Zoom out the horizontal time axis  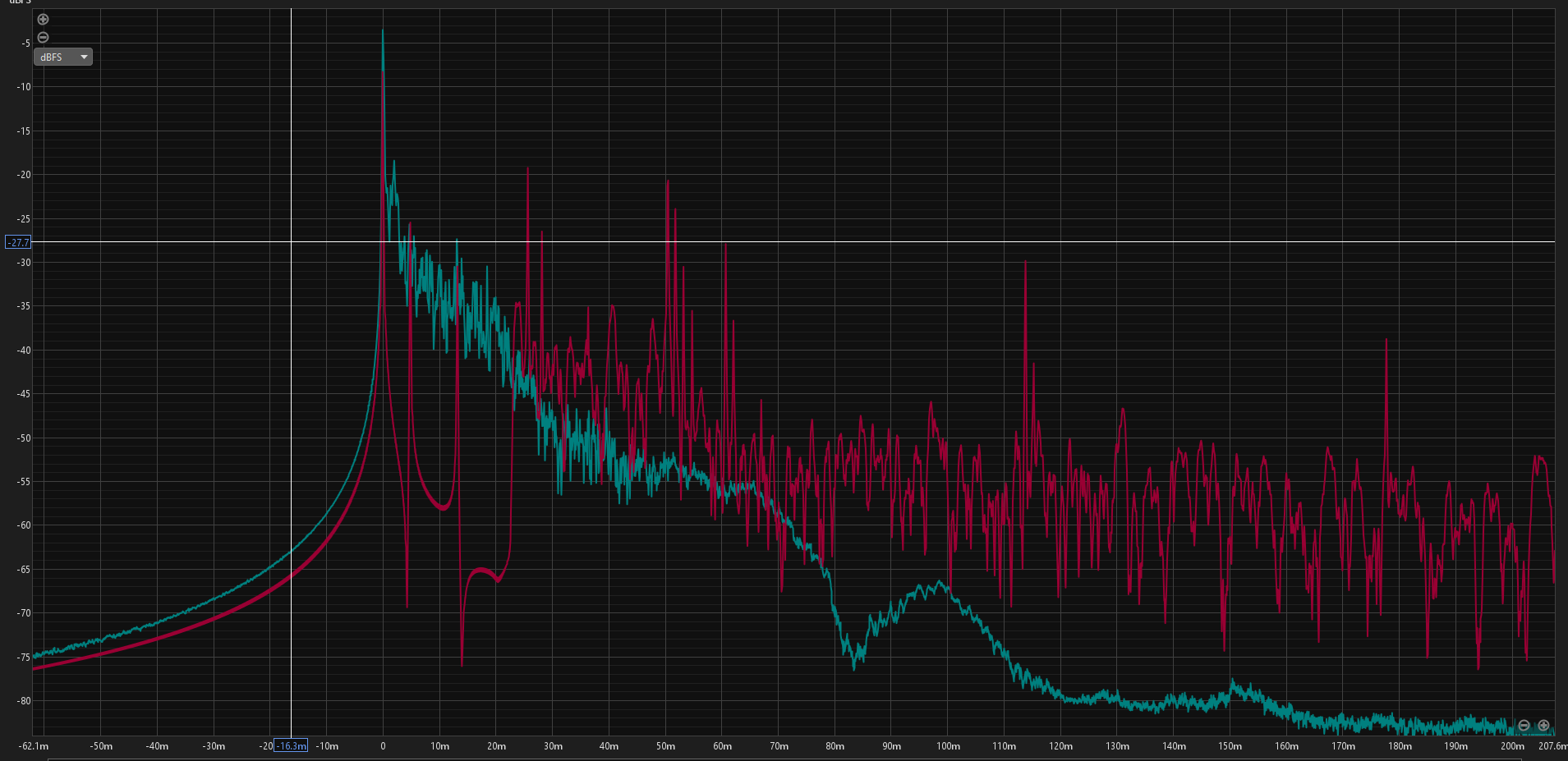[x=1524, y=725]
